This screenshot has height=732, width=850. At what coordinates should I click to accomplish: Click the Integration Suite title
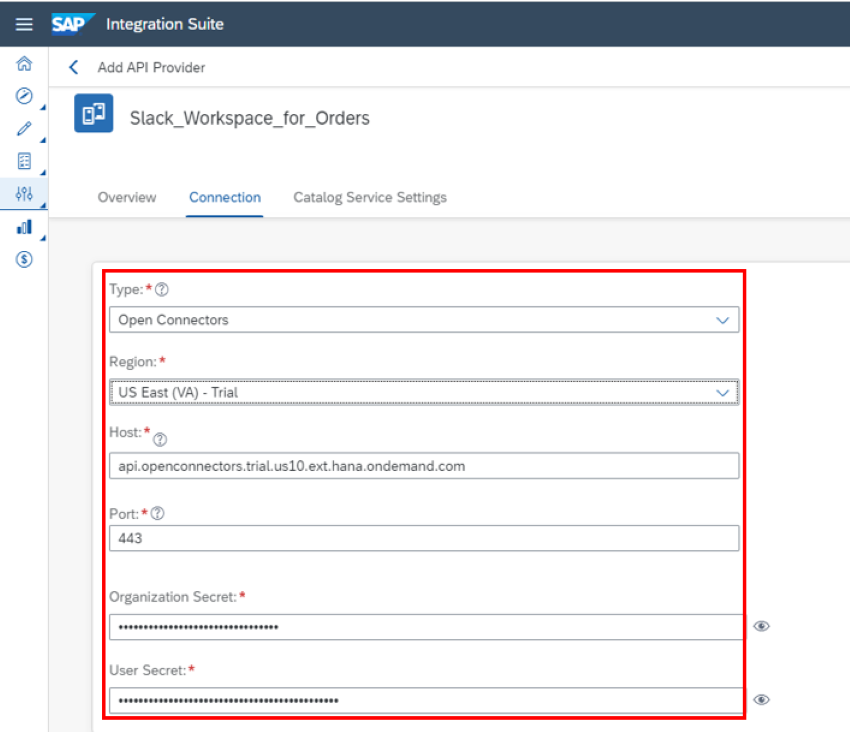point(165,24)
